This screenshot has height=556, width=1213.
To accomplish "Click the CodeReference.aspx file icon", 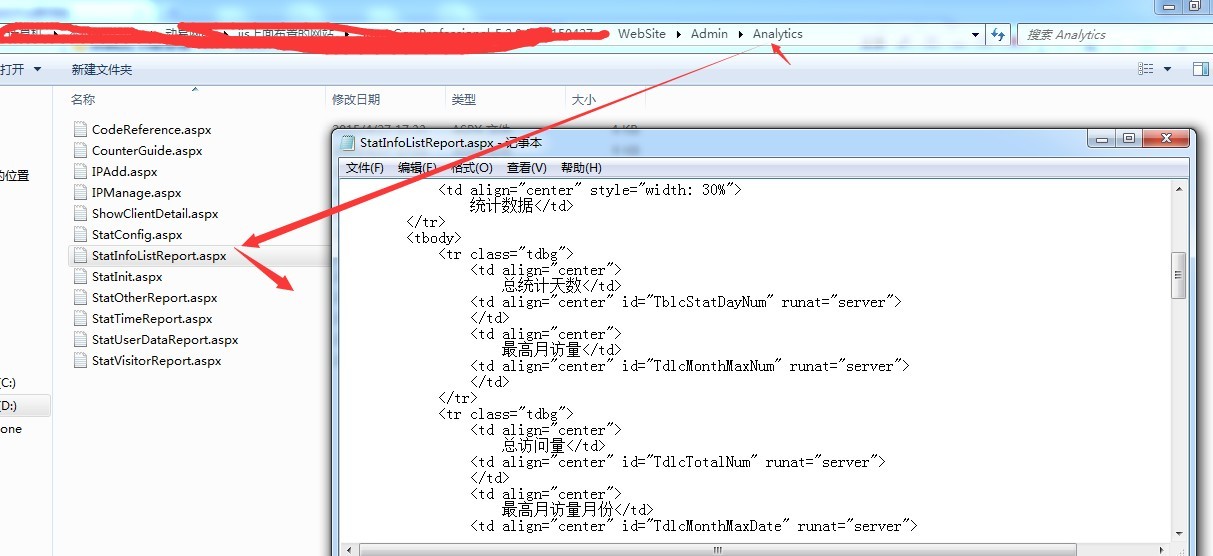I will 81,129.
